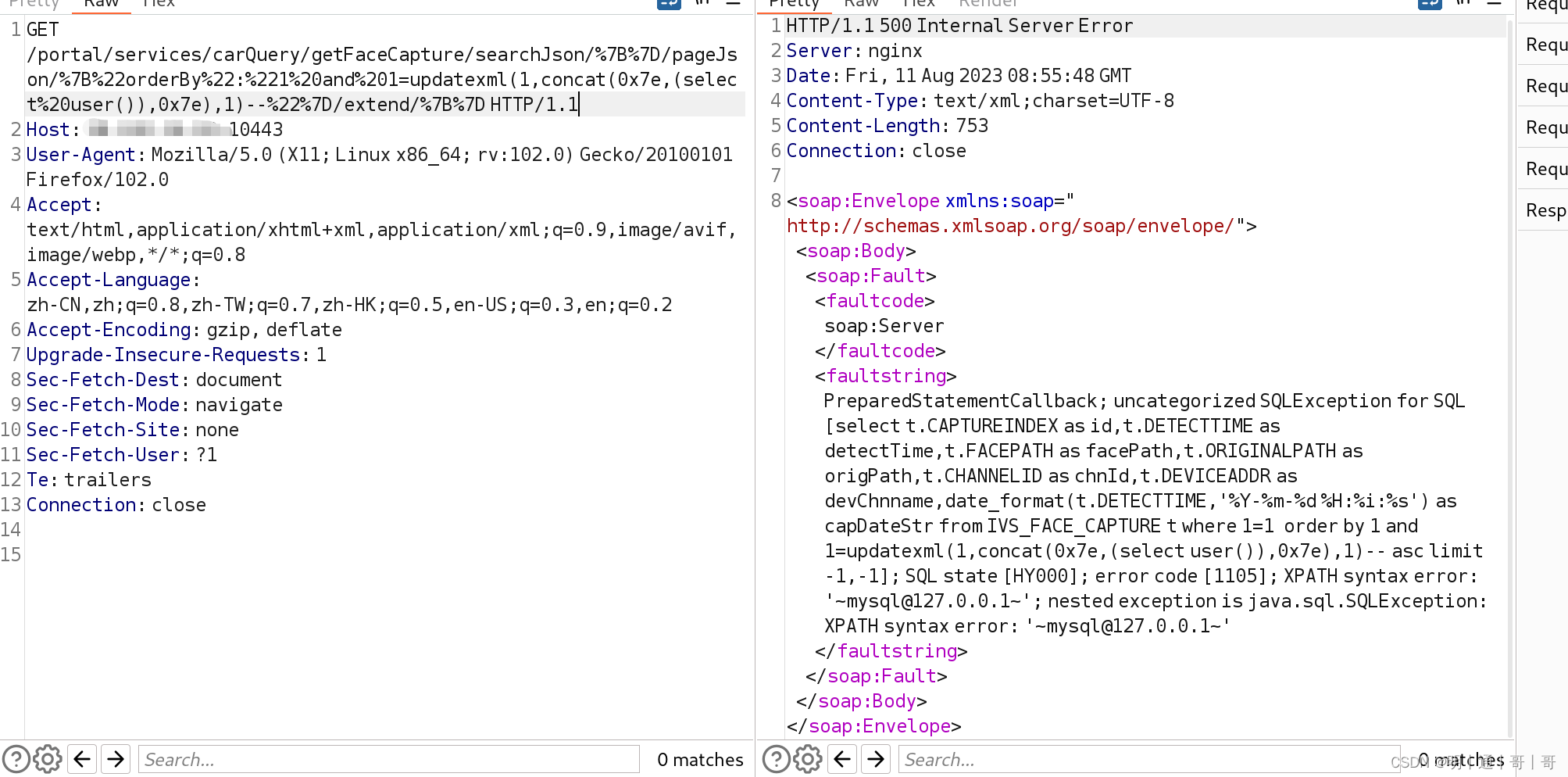Go to next match in request search
Viewport: 1568px width, 777px height.
(x=116, y=759)
